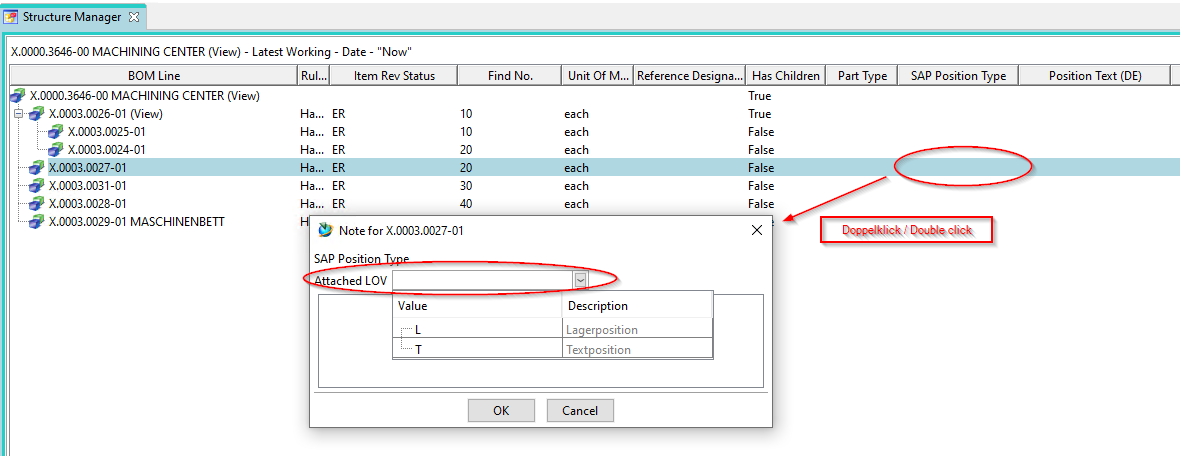Click the note dialog title icon
The width and height of the screenshot is (1180, 456).
(324, 230)
